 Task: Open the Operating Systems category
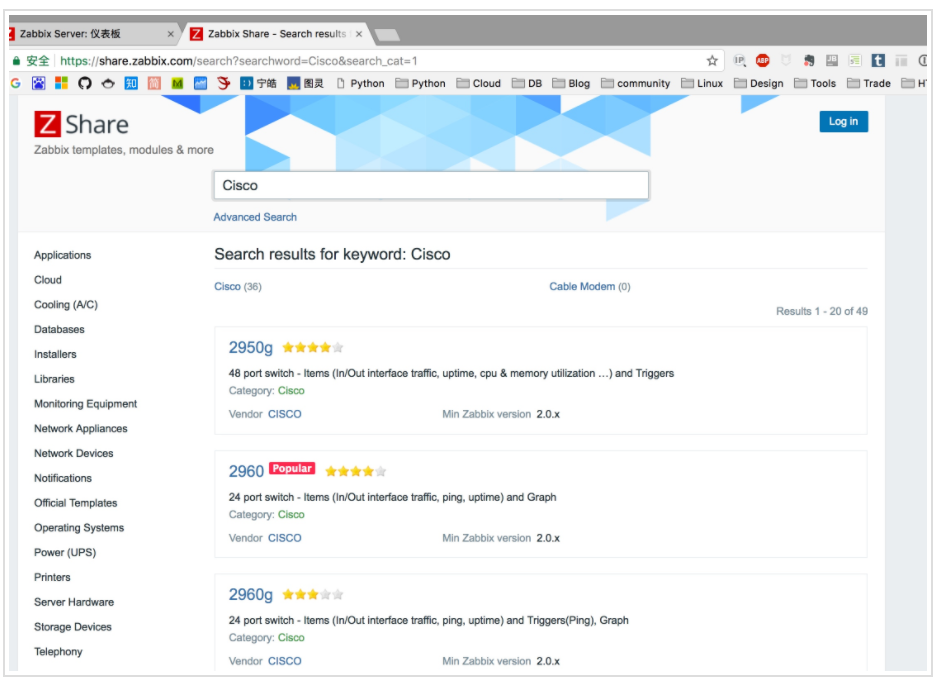[79, 528]
